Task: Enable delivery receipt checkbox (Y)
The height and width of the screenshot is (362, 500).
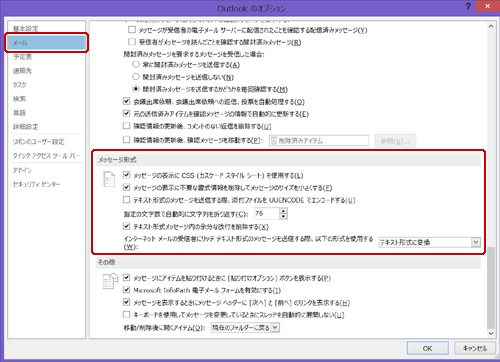Action: [x=132, y=30]
